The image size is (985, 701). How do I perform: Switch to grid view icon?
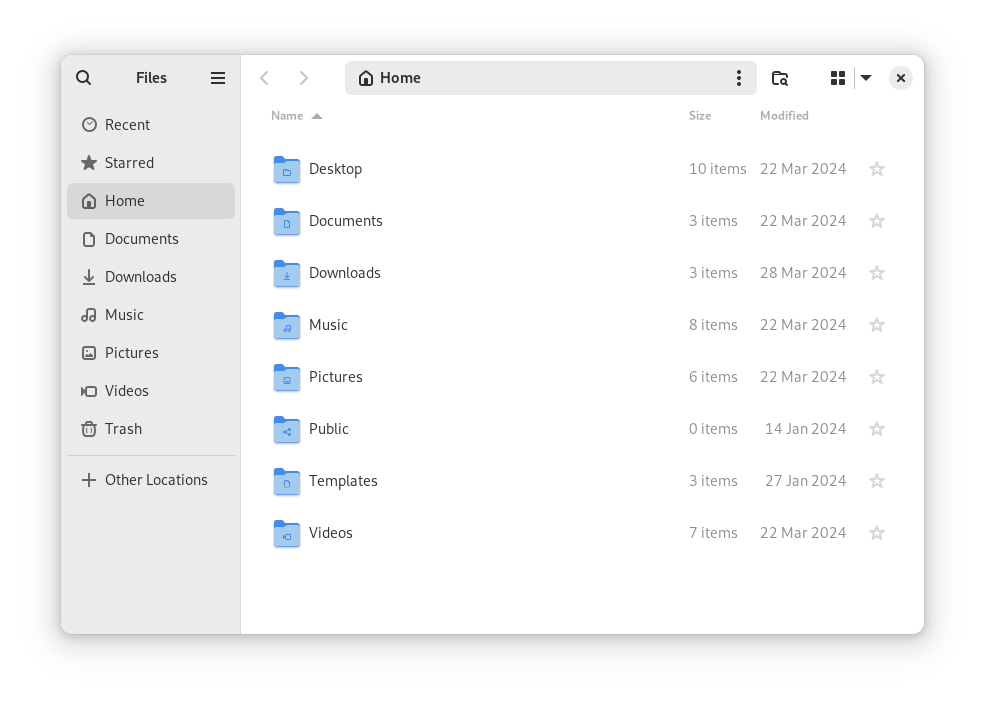click(838, 78)
